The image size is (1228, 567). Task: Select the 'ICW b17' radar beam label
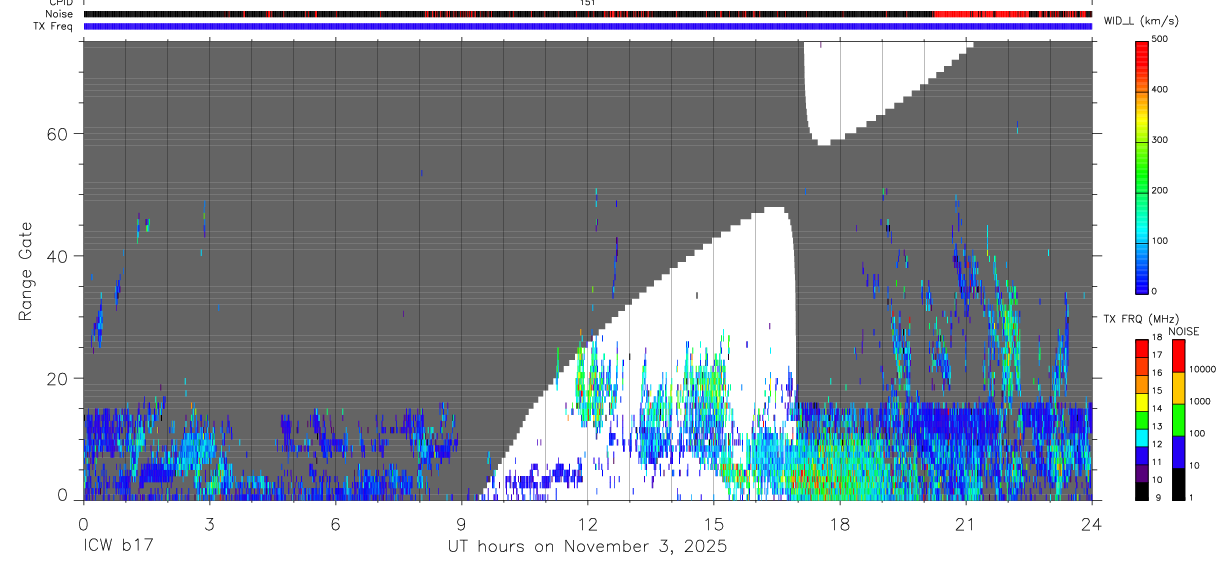(x=118, y=547)
